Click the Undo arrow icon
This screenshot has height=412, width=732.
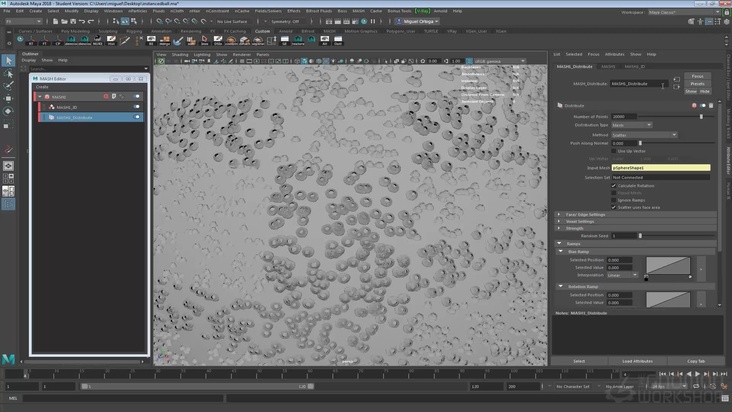point(82,21)
